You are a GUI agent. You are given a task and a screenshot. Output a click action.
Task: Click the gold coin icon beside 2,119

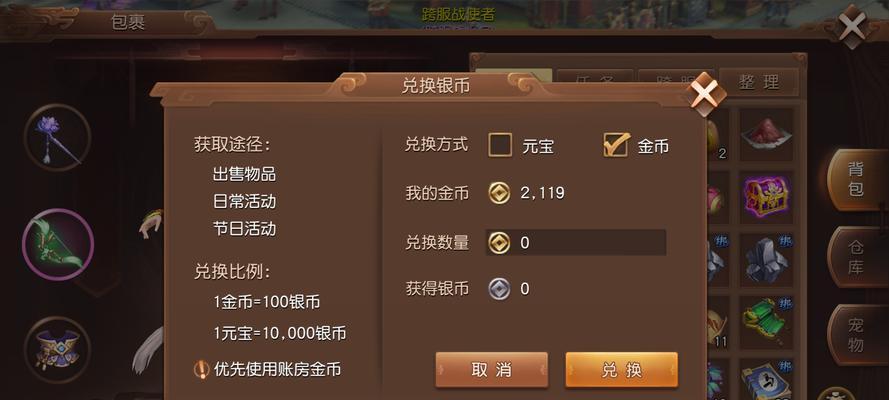(499, 193)
